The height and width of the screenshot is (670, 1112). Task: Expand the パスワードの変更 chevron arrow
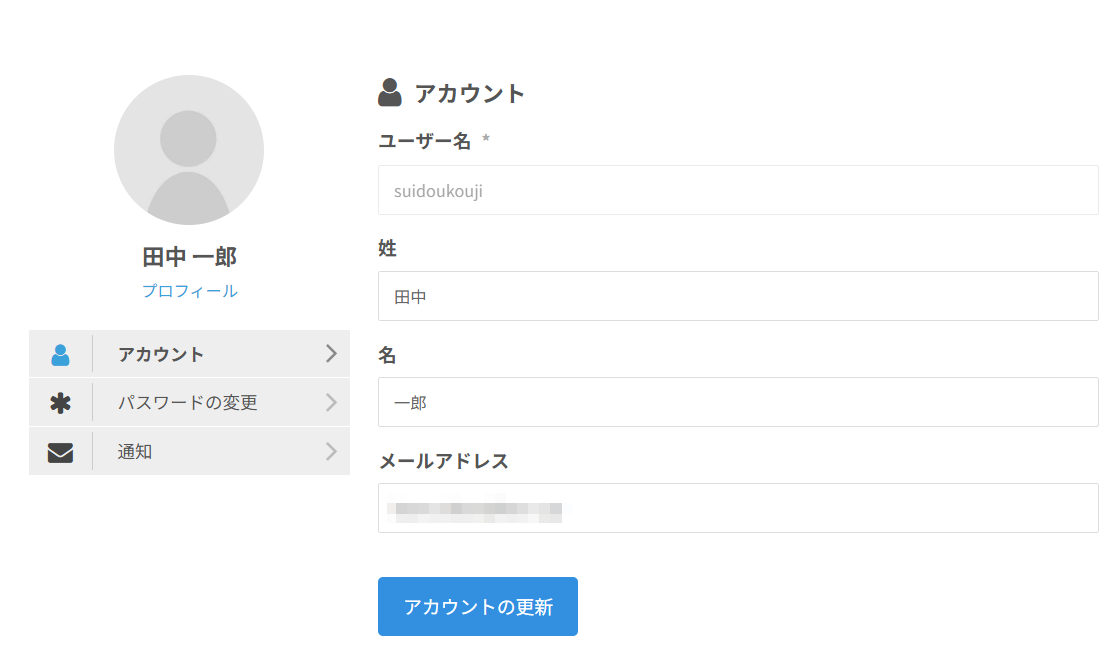coord(331,403)
